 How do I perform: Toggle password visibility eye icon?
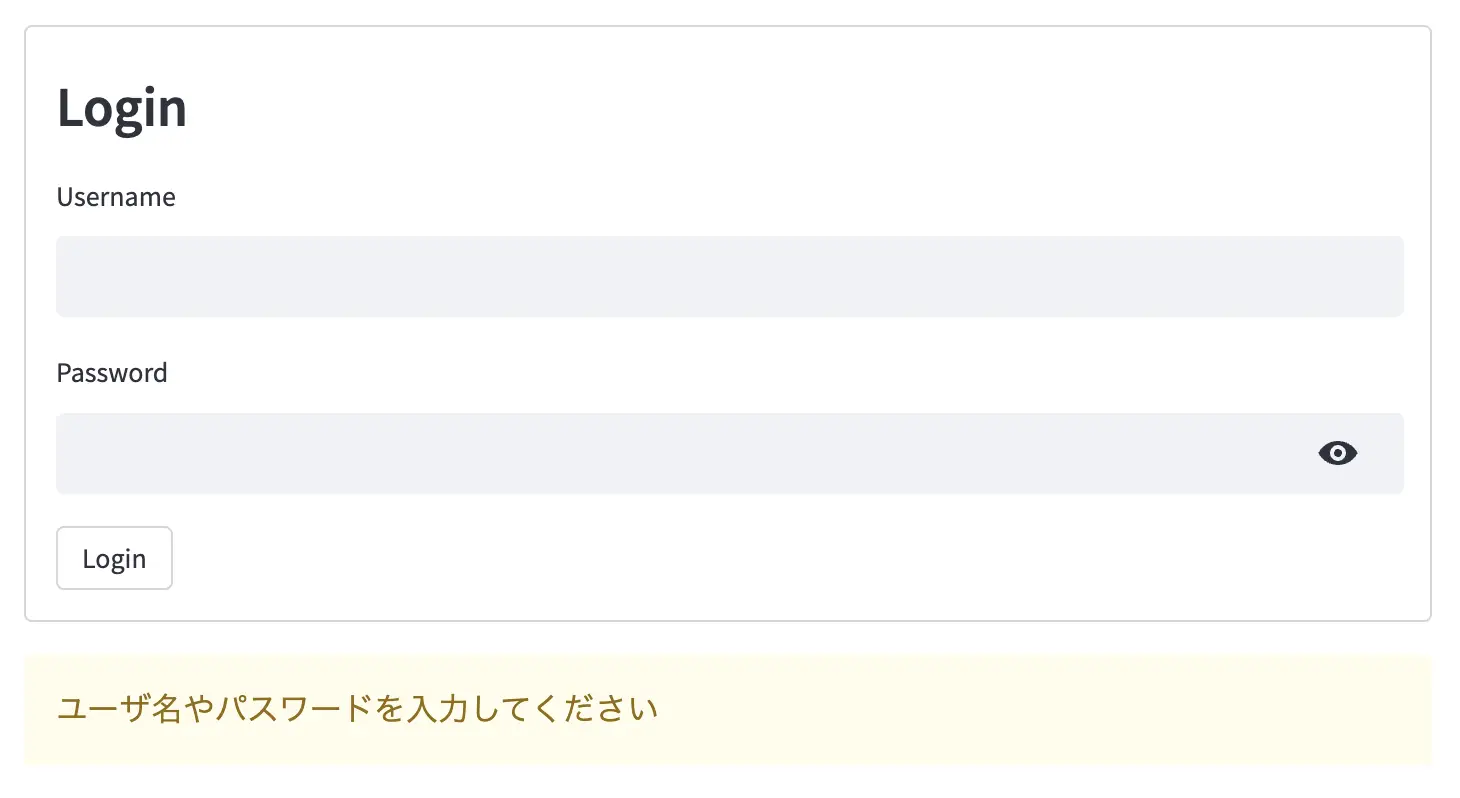coord(1337,453)
